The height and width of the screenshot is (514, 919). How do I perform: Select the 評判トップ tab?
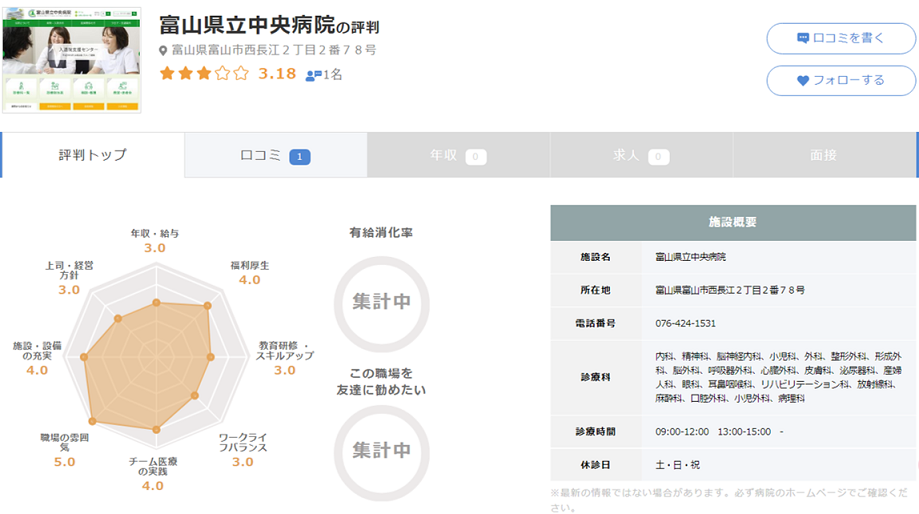93,155
